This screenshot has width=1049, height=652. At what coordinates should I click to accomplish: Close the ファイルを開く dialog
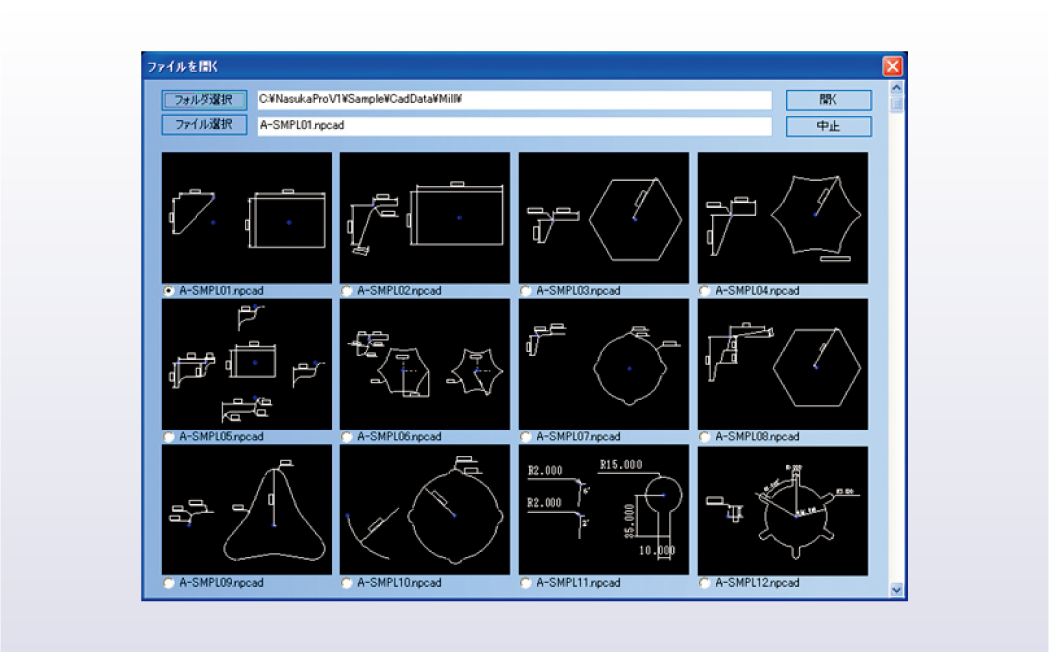tap(892, 66)
